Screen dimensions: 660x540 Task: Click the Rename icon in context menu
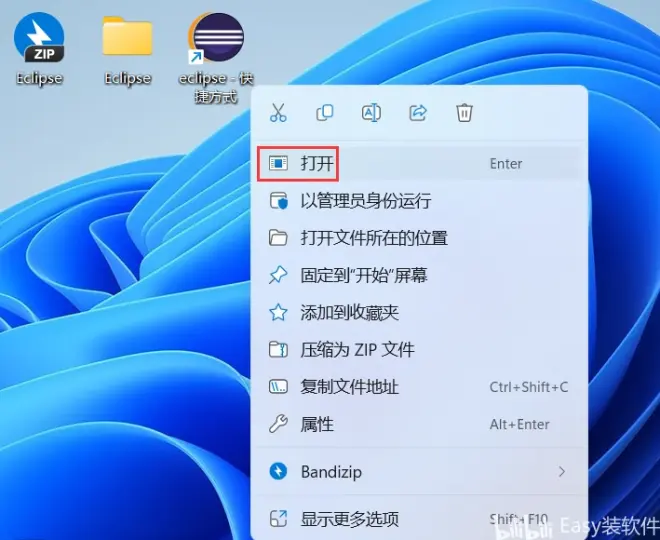371,113
